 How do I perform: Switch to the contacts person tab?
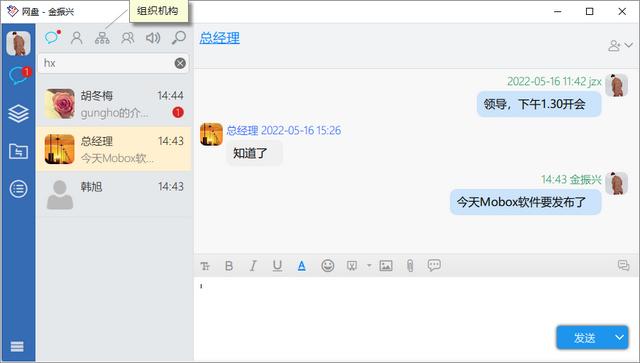[x=77, y=38]
